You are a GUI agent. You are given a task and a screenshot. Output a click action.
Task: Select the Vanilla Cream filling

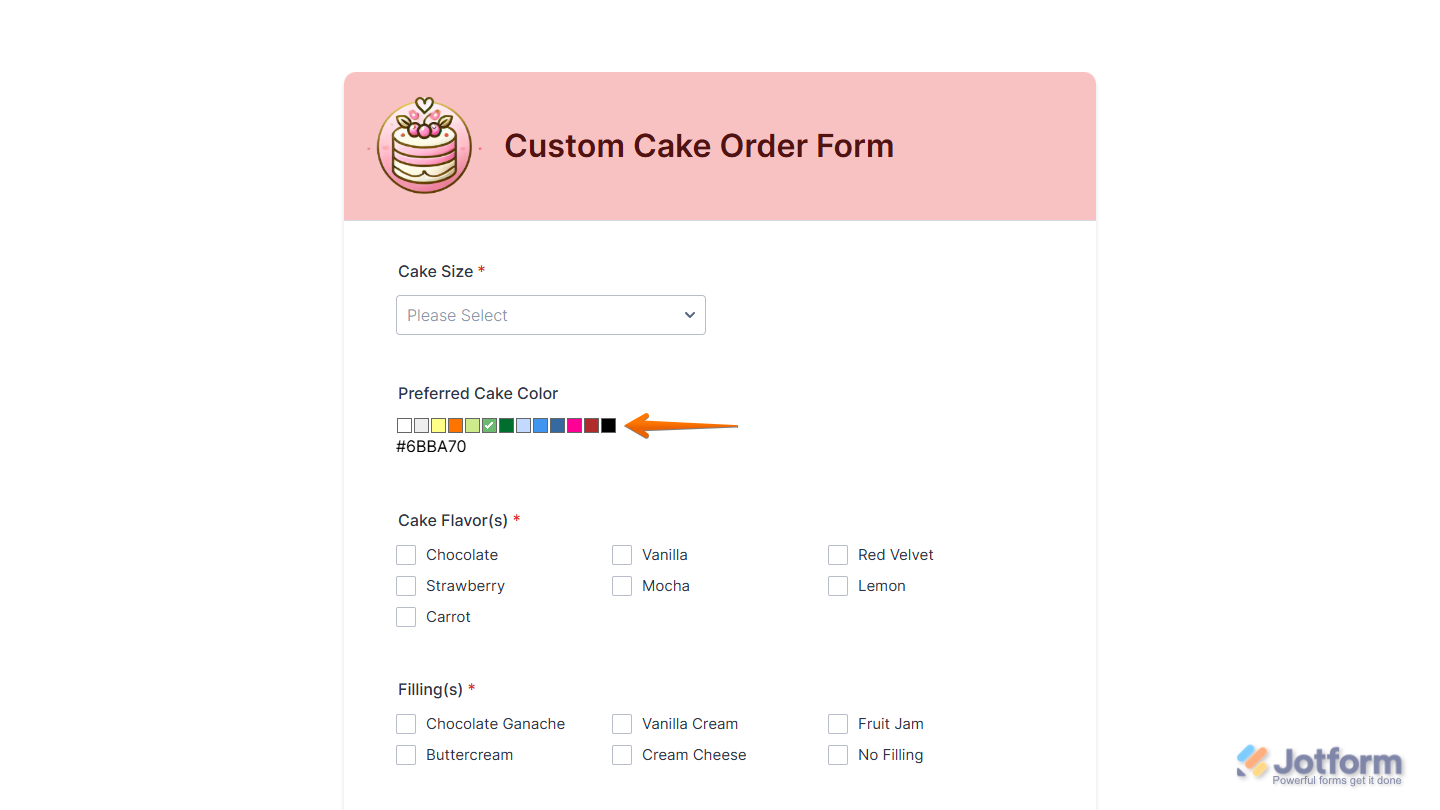622,723
